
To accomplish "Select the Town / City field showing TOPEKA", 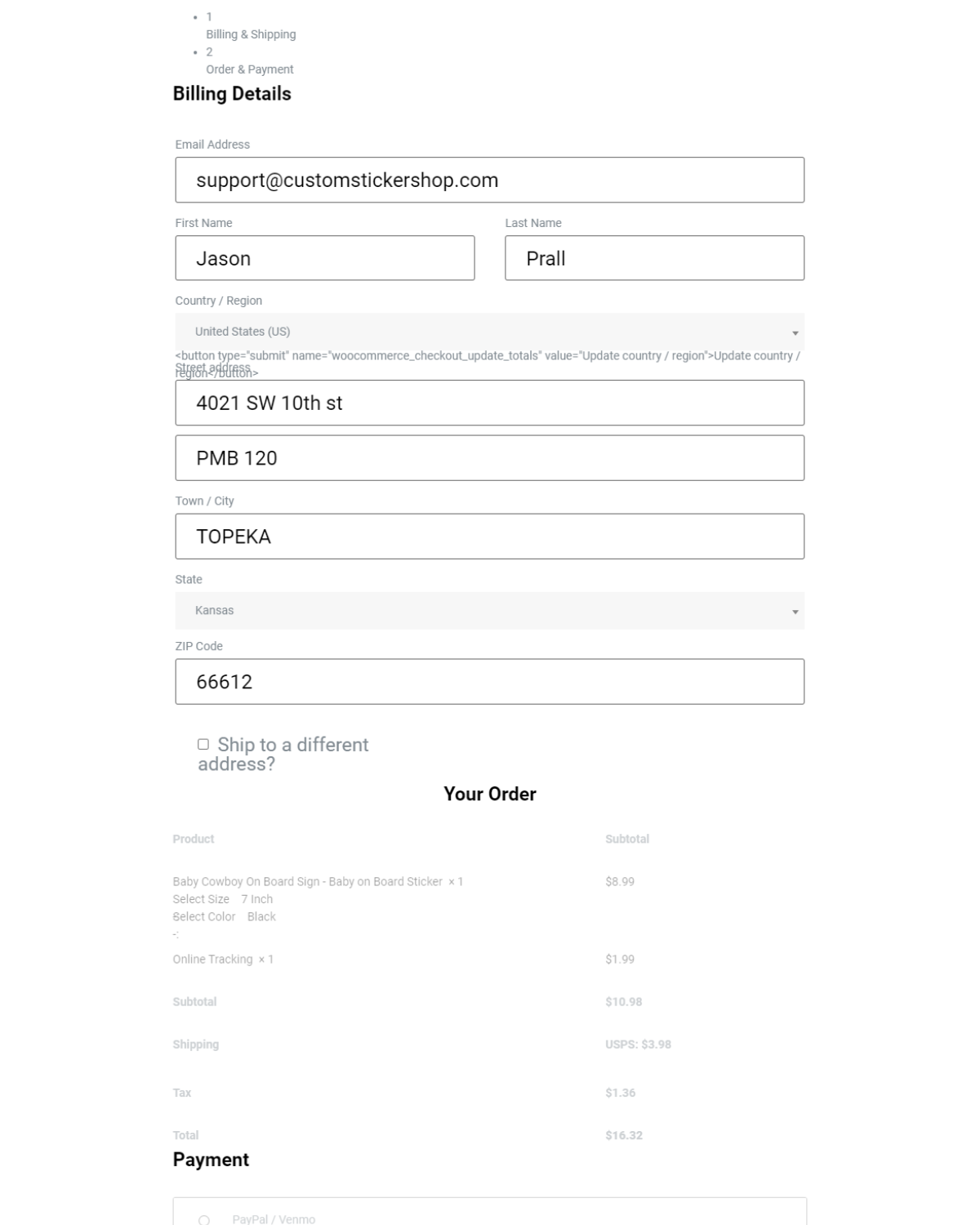I will click(x=489, y=537).
